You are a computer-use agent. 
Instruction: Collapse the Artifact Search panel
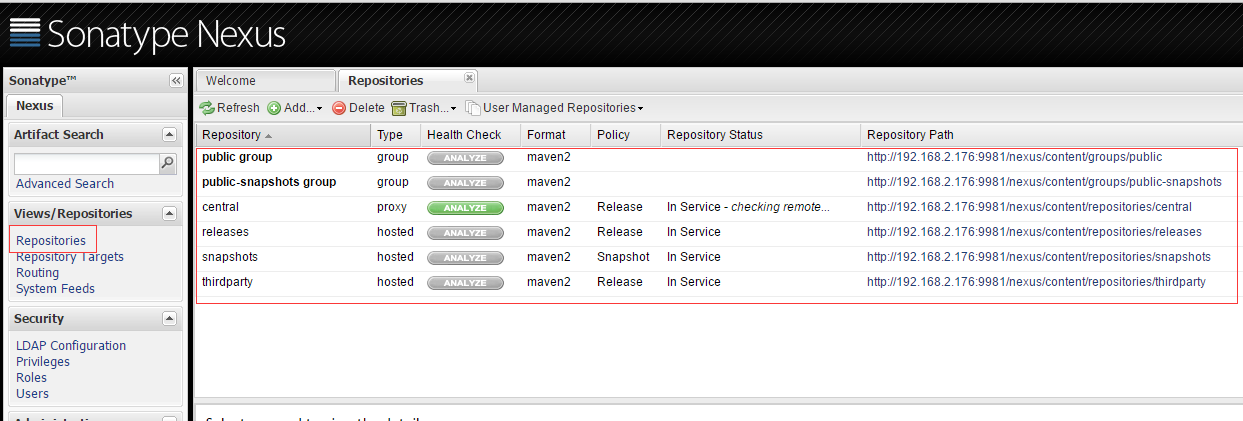click(169, 134)
